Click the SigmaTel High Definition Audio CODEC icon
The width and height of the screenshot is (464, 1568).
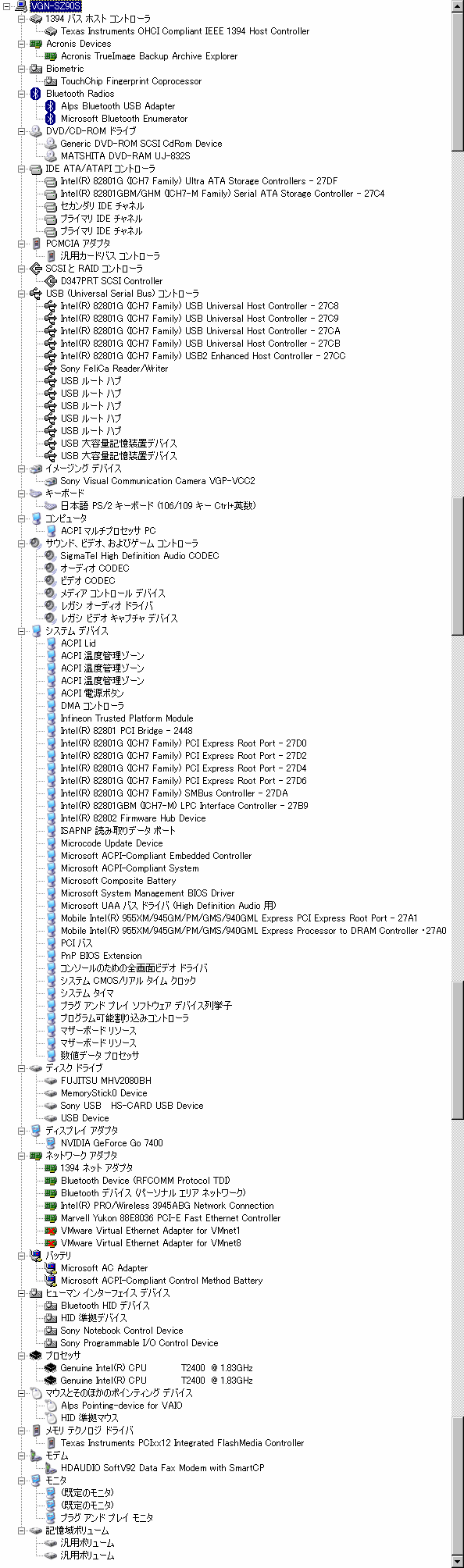click(51, 556)
